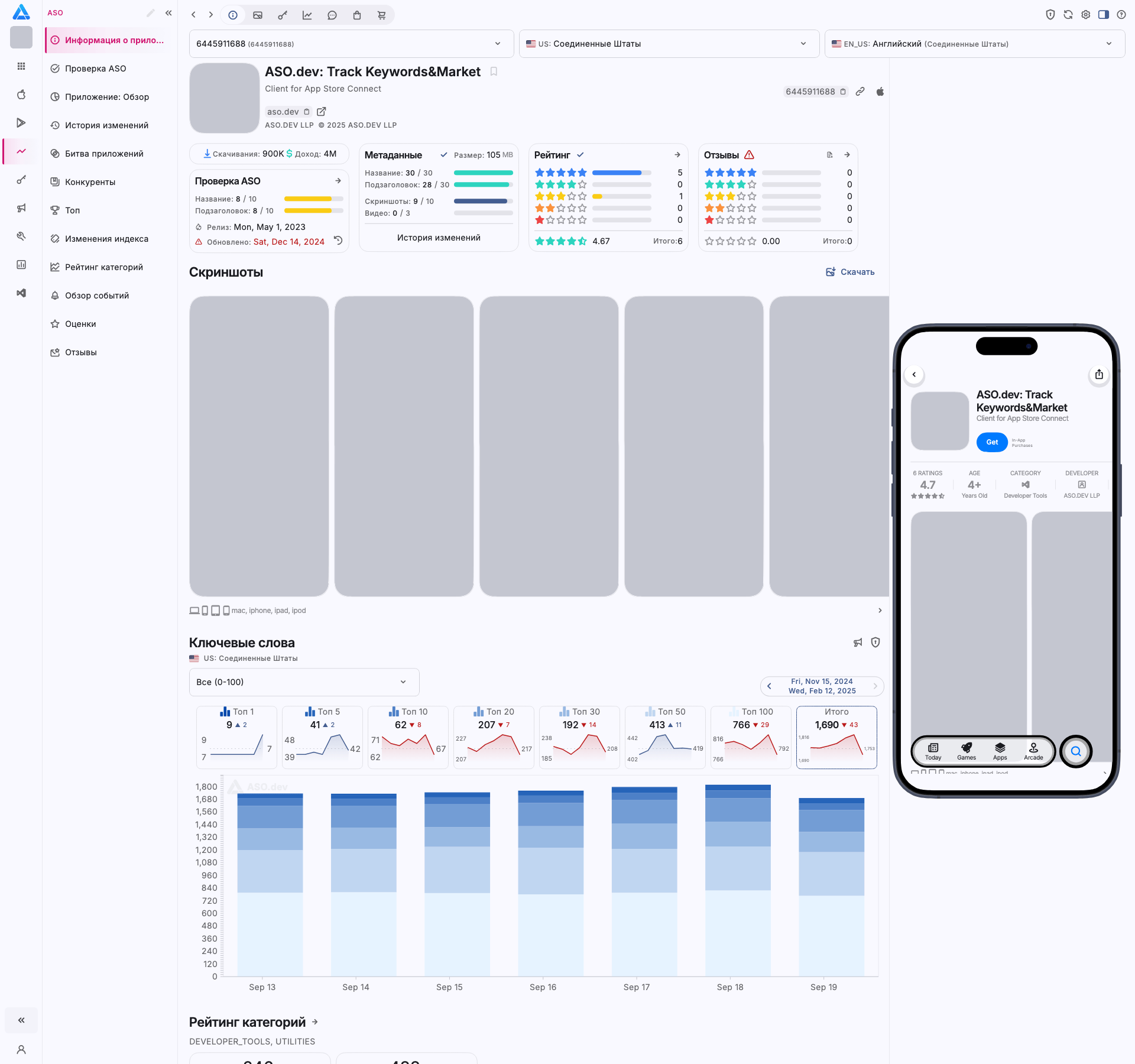Screen dimensions: 1135x1064
Task: Open the app selector dropdown 6445911688
Action: click(x=352, y=44)
